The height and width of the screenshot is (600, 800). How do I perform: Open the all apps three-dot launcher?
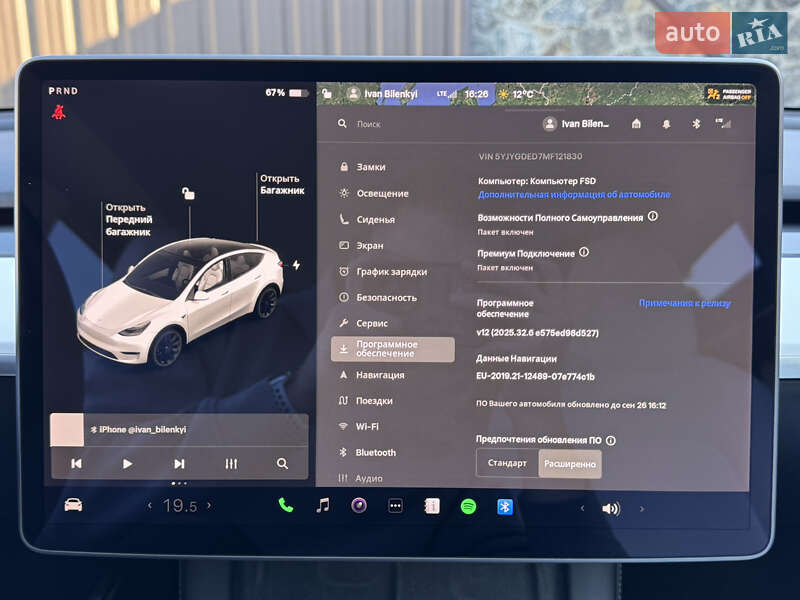pyautogui.click(x=395, y=506)
